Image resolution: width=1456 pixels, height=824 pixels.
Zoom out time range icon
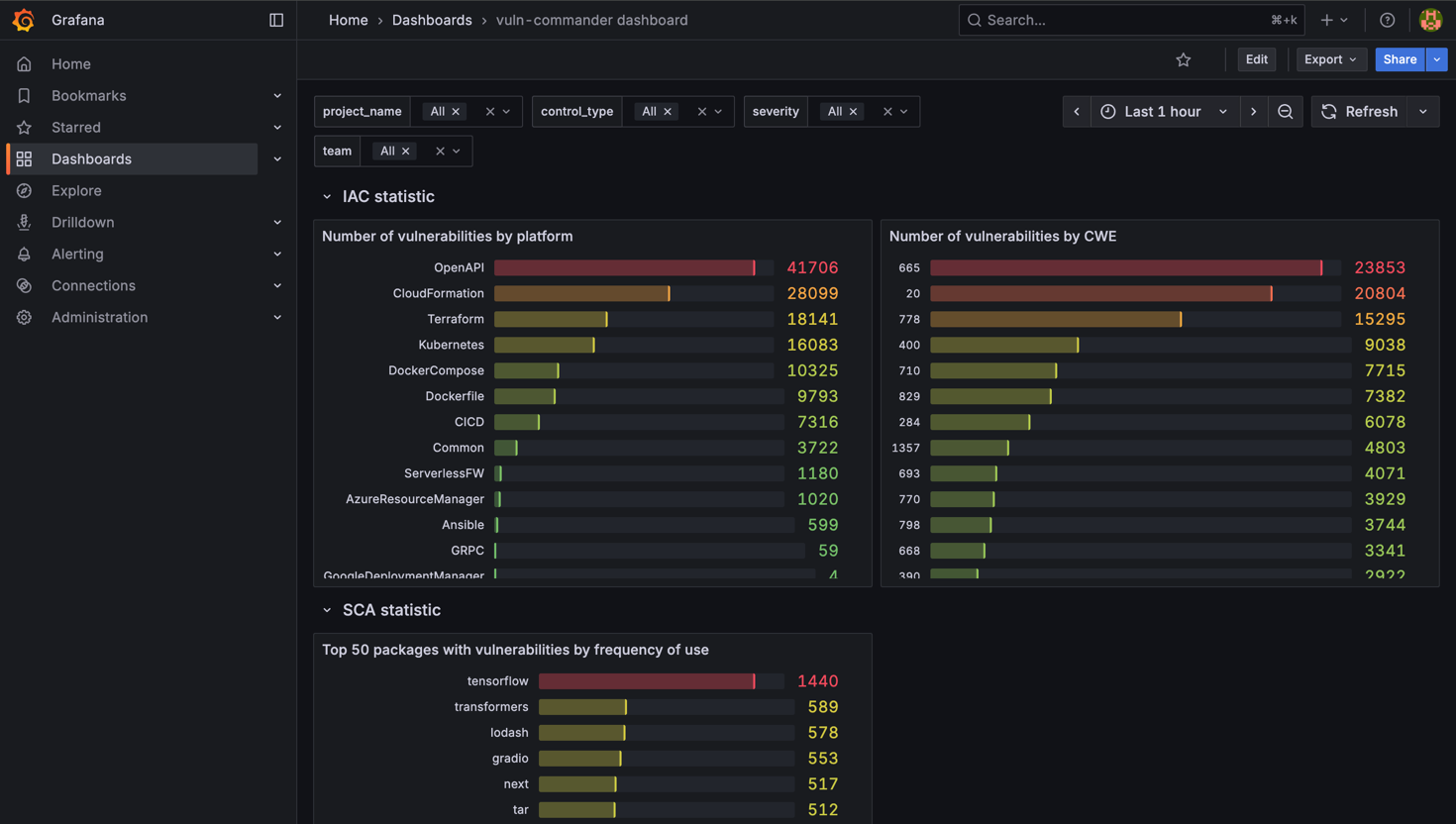click(1286, 112)
